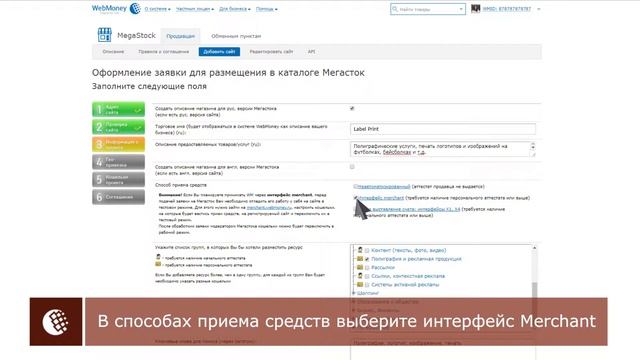Click the category list scroll-up arrow

coord(534,248)
